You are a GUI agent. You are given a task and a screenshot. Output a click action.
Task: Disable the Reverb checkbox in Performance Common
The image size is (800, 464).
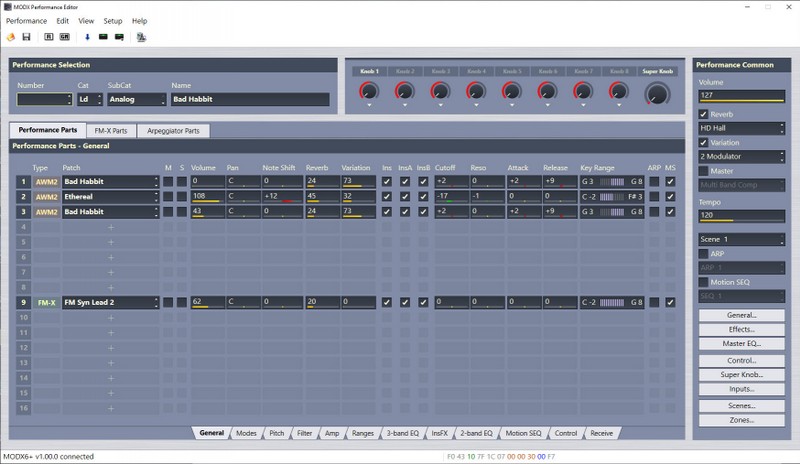point(704,115)
